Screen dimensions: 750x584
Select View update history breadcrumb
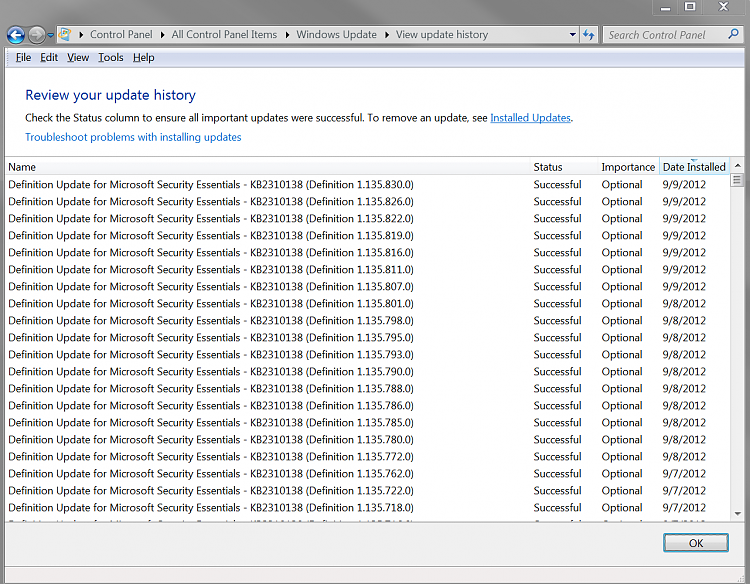(x=442, y=34)
